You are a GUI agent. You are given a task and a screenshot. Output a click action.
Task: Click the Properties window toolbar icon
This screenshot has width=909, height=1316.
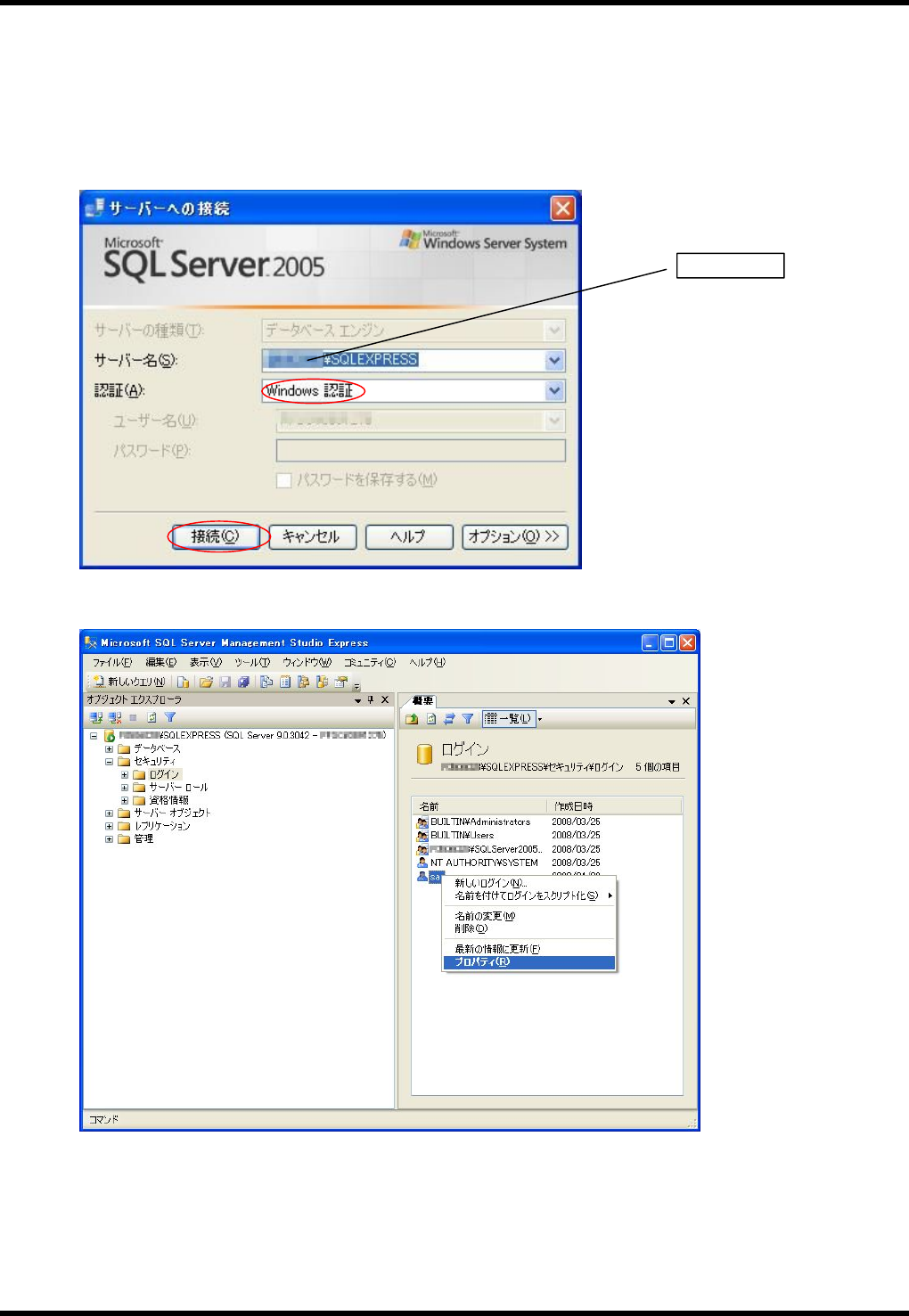(x=340, y=683)
